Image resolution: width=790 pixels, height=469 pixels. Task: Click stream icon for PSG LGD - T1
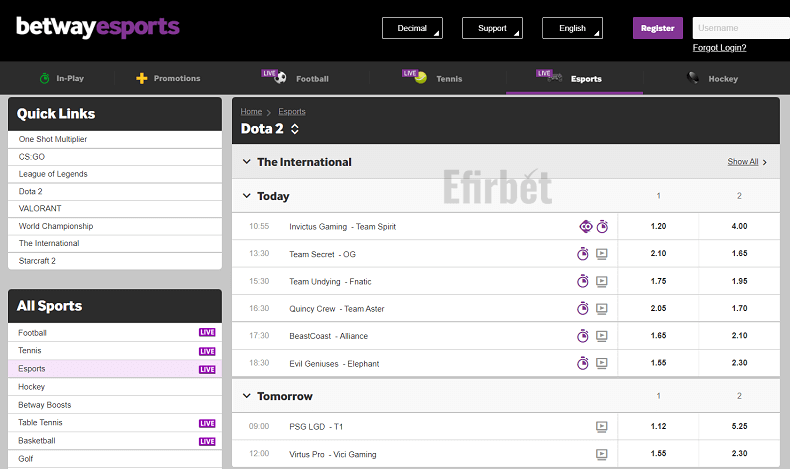pyautogui.click(x=602, y=427)
